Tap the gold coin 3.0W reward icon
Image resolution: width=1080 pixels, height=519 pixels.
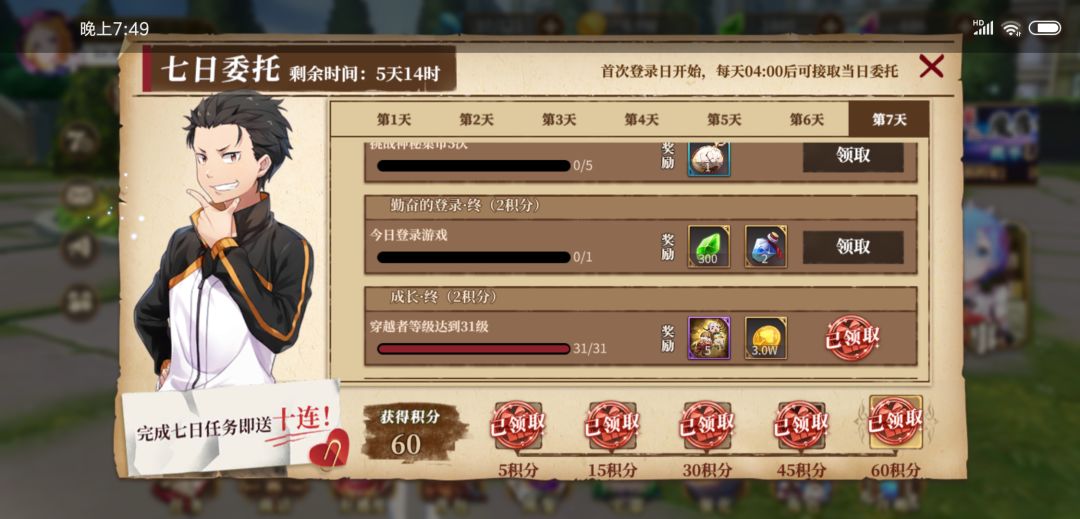click(766, 338)
